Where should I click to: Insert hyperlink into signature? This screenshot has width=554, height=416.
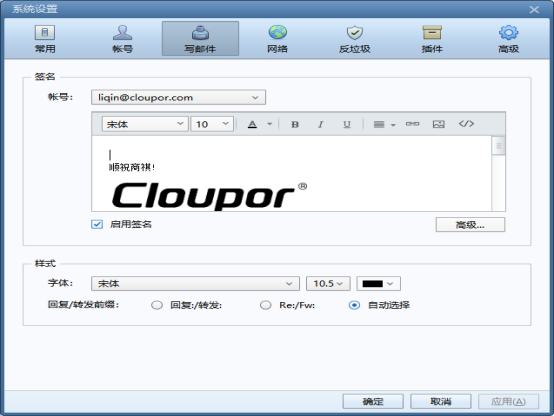(x=412, y=124)
